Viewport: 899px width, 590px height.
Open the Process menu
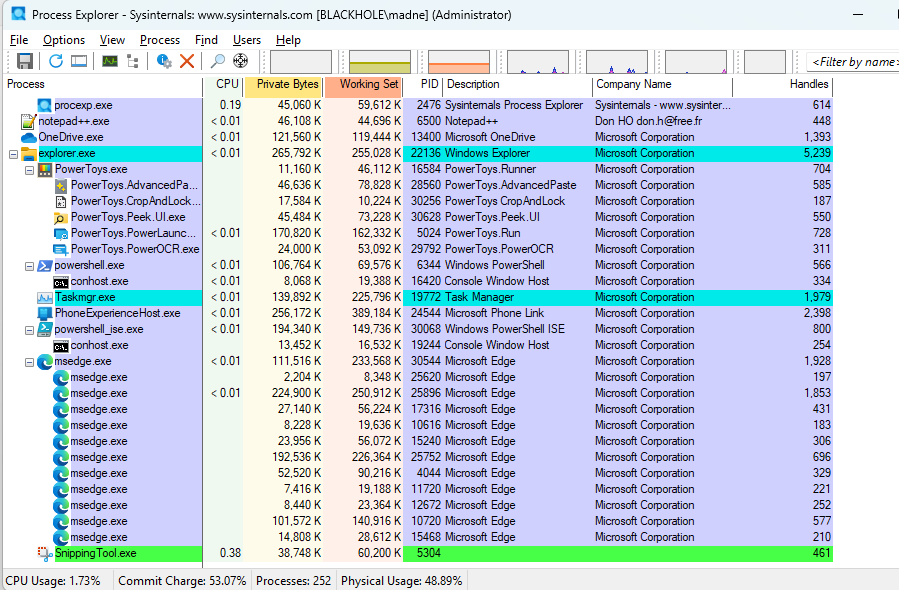pyautogui.click(x=160, y=40)
